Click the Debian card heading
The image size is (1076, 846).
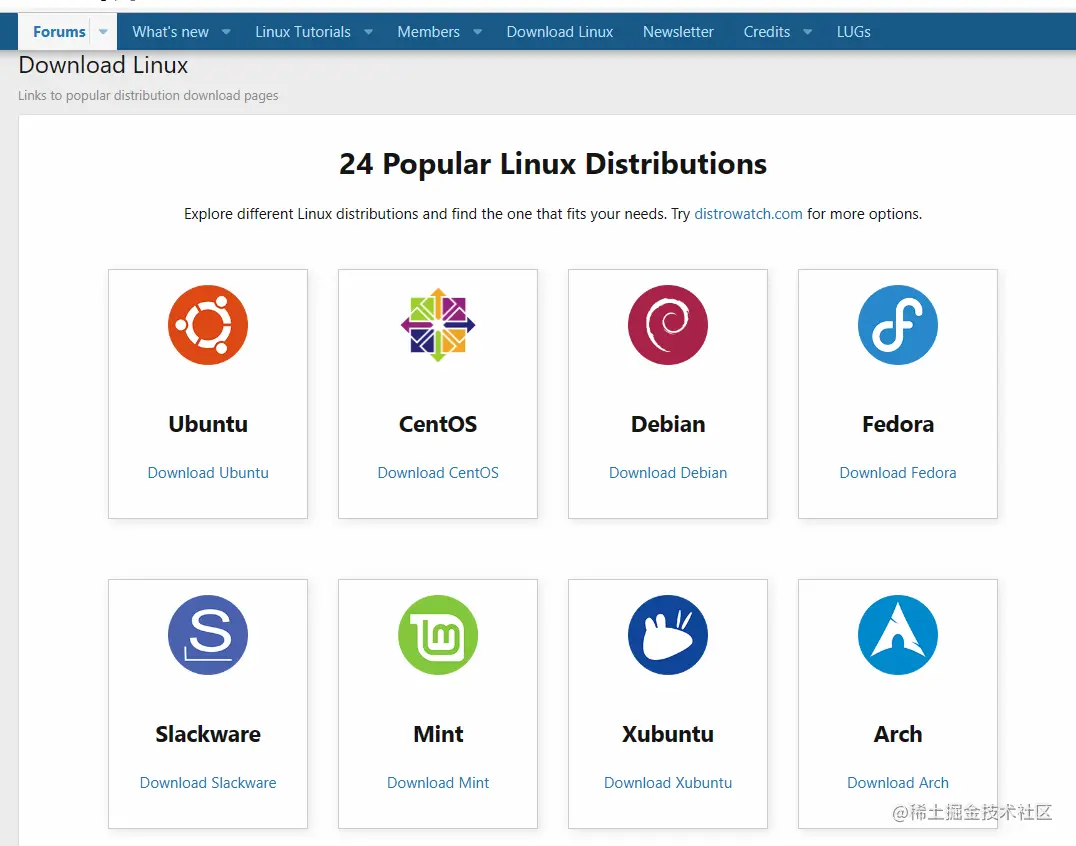point(668,424)
